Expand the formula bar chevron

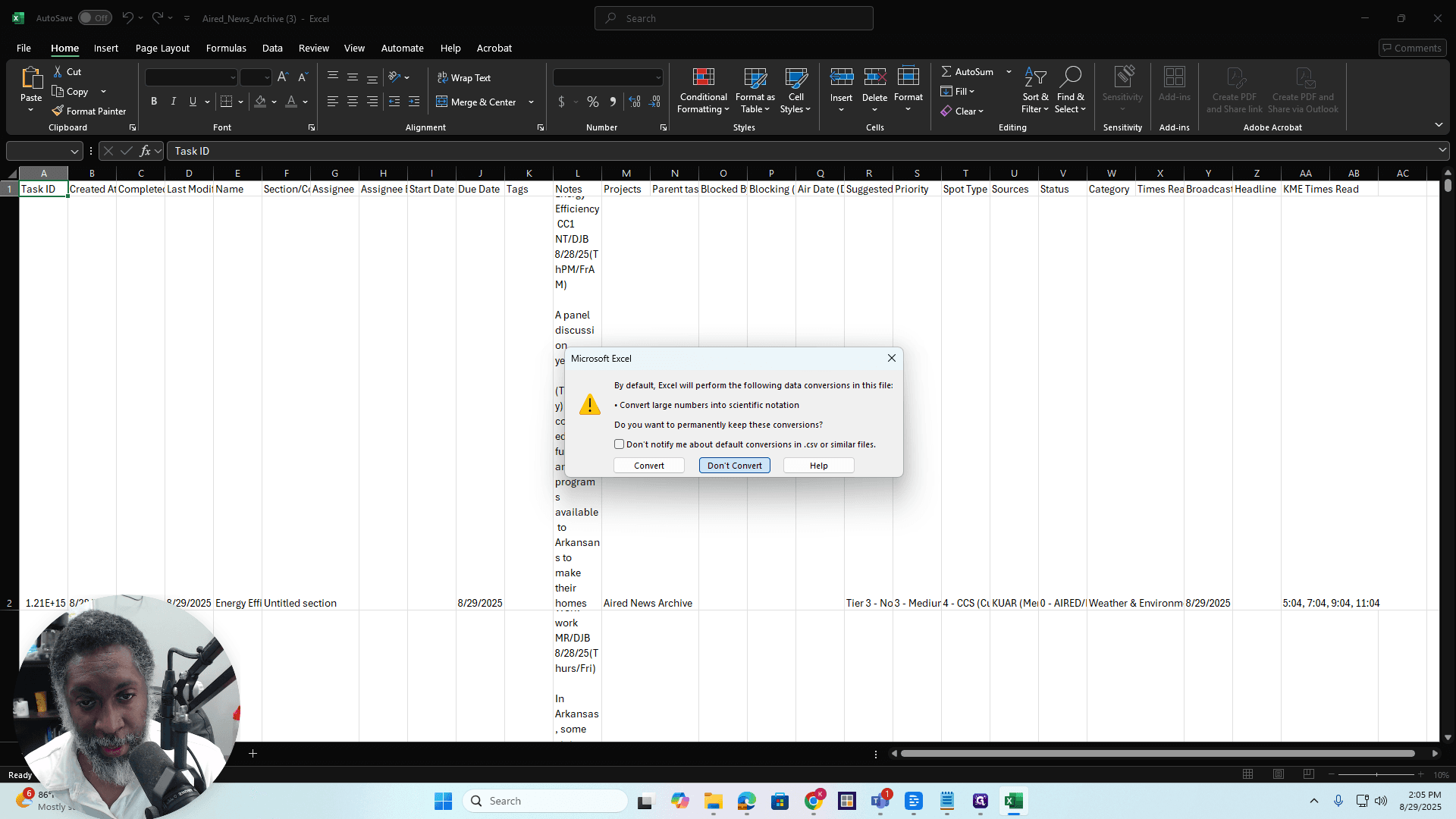(x=1442, y=150)
